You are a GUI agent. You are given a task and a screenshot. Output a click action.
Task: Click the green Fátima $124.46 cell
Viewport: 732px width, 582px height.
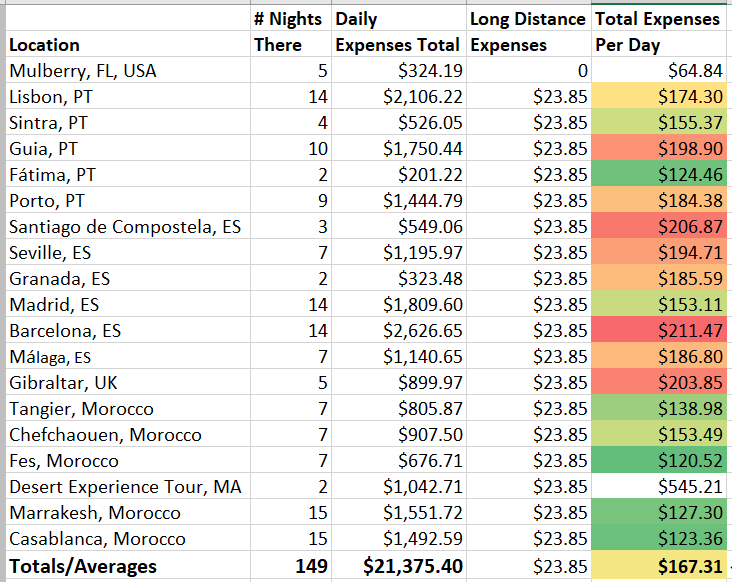658,175
